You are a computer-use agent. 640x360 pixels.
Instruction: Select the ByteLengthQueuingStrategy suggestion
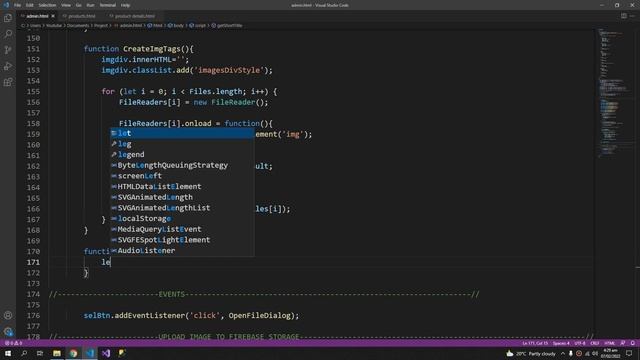coord(182,165)
